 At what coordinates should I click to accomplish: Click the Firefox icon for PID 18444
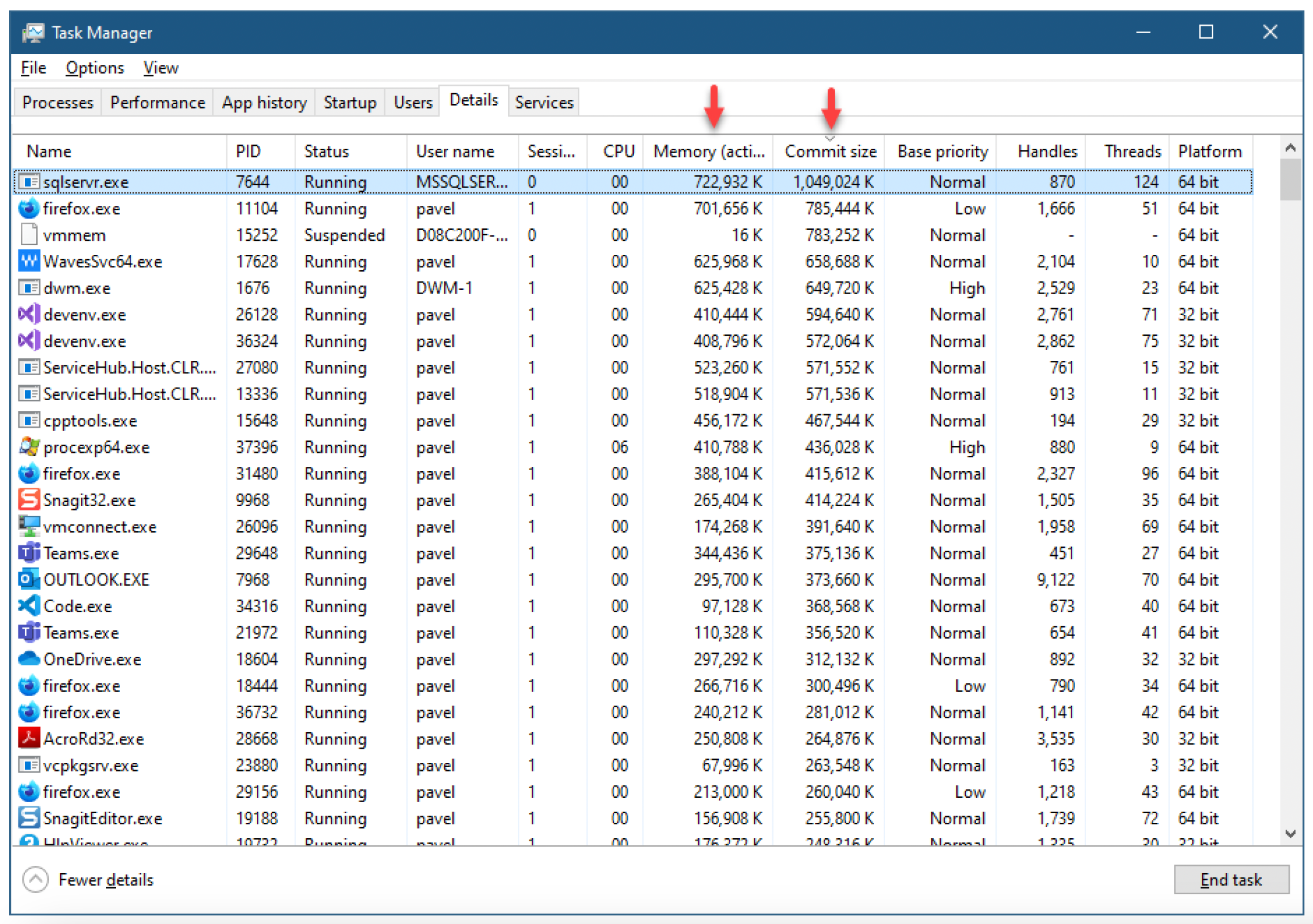point(29,686)
